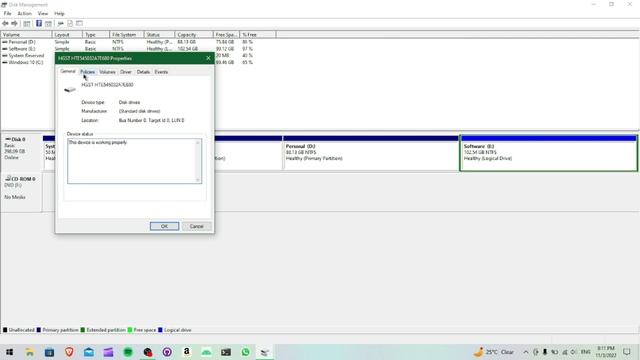The height and width of the screenshot is (360, 640).
Task: Click the Layout column header
Action: (x=67, y=35)
